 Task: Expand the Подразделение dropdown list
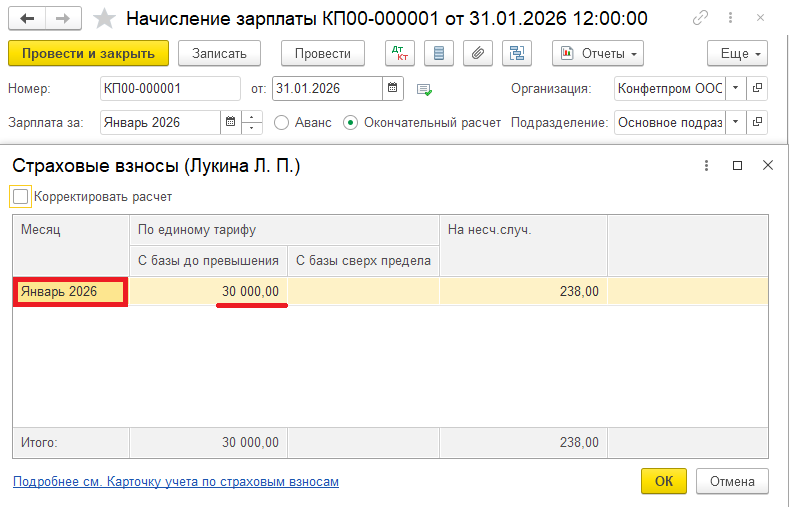click(736, 122)
